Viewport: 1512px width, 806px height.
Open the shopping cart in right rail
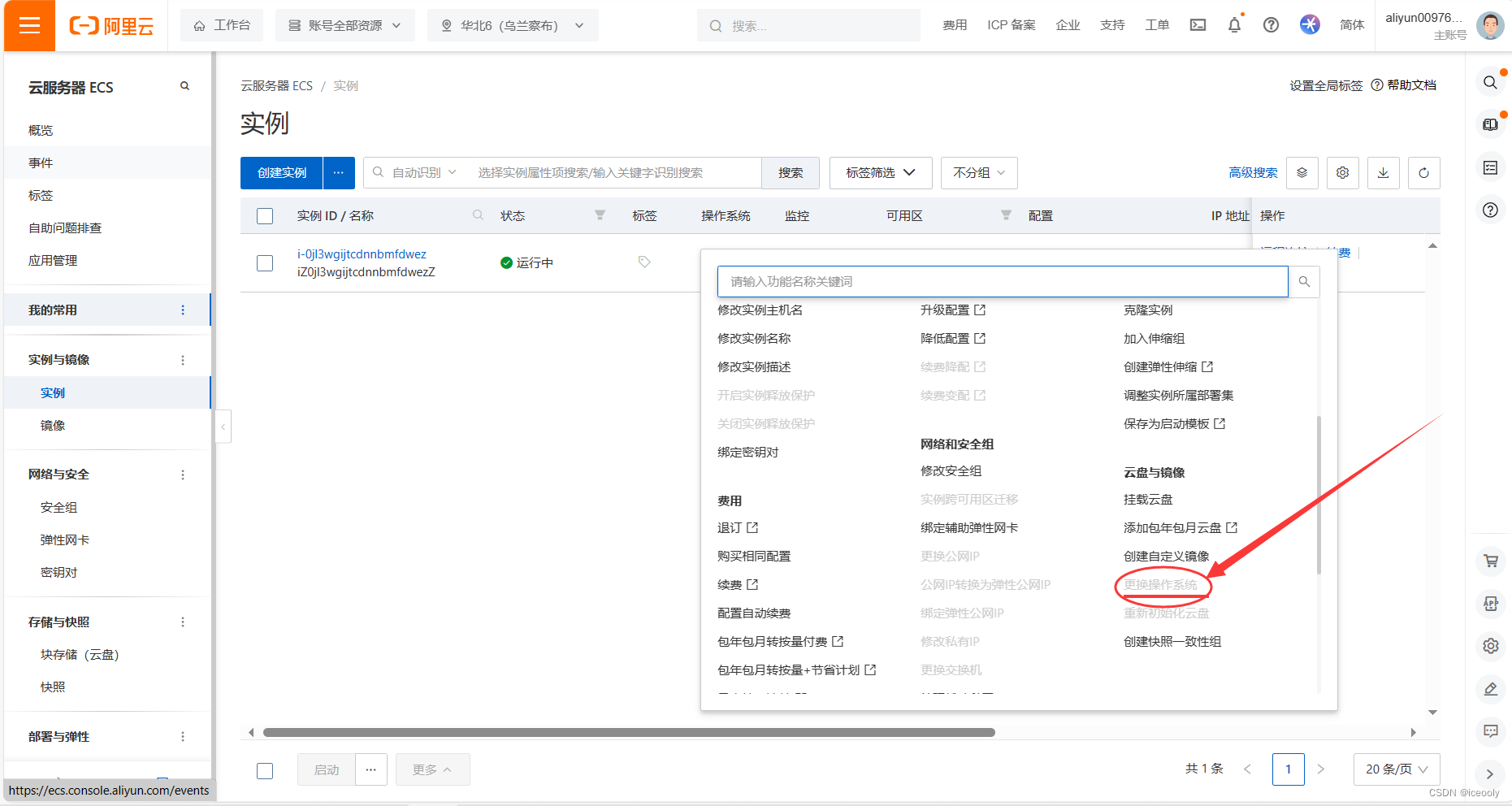coord(1490,561)
